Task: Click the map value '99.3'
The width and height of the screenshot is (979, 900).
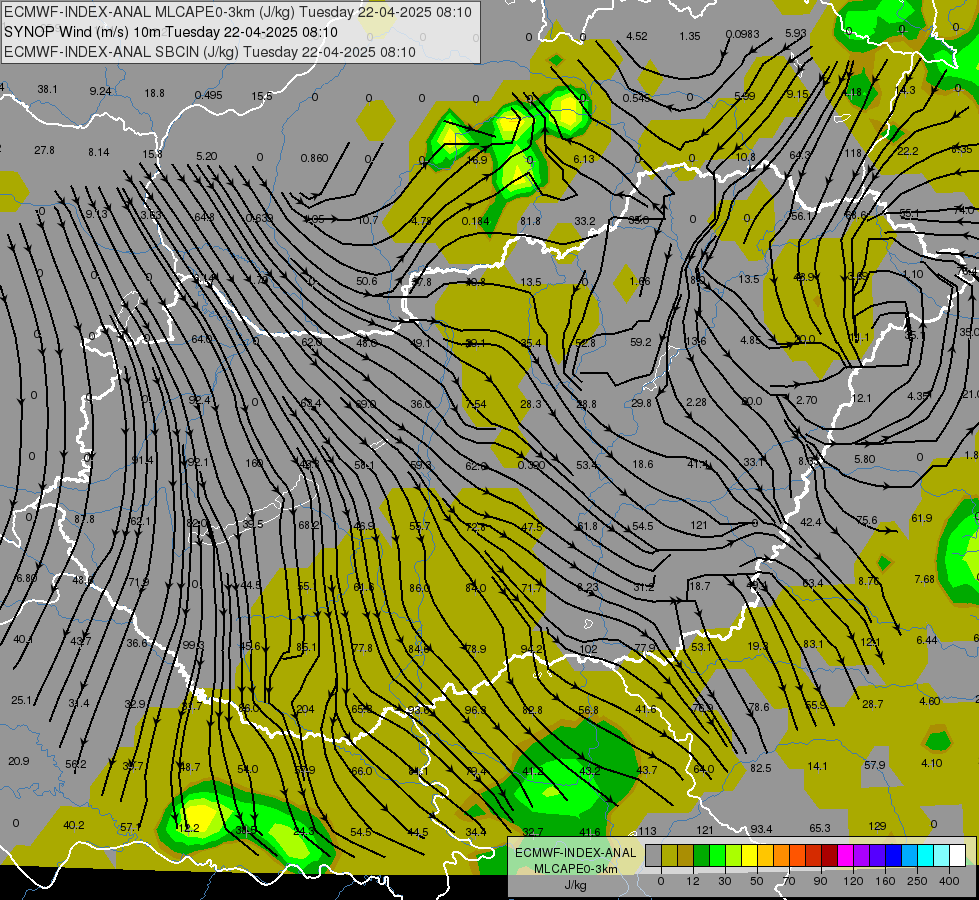Action: pos(194,645)
